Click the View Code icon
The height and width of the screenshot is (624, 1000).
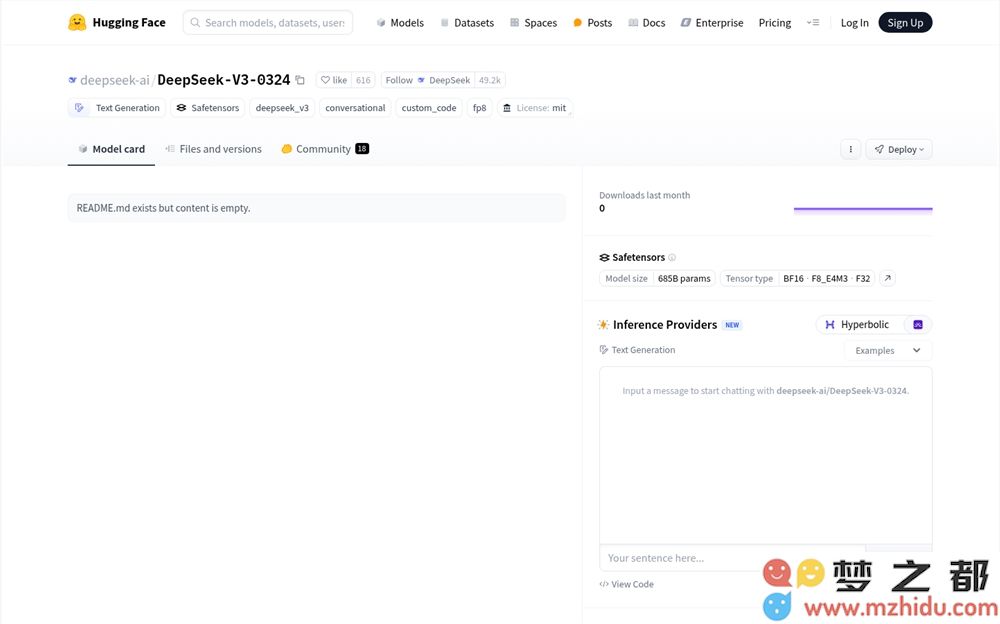[603, 584]
